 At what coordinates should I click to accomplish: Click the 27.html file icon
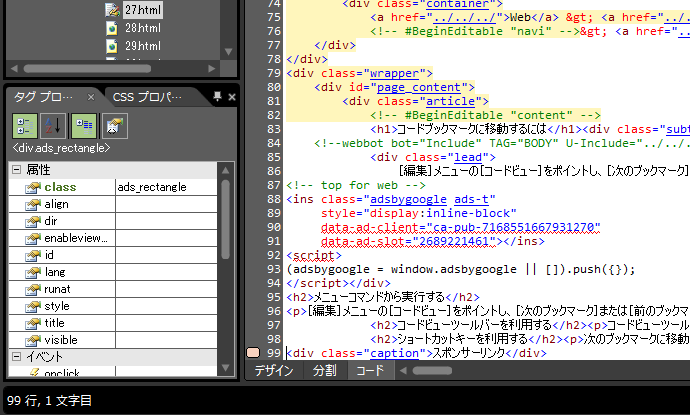(113, 10)
